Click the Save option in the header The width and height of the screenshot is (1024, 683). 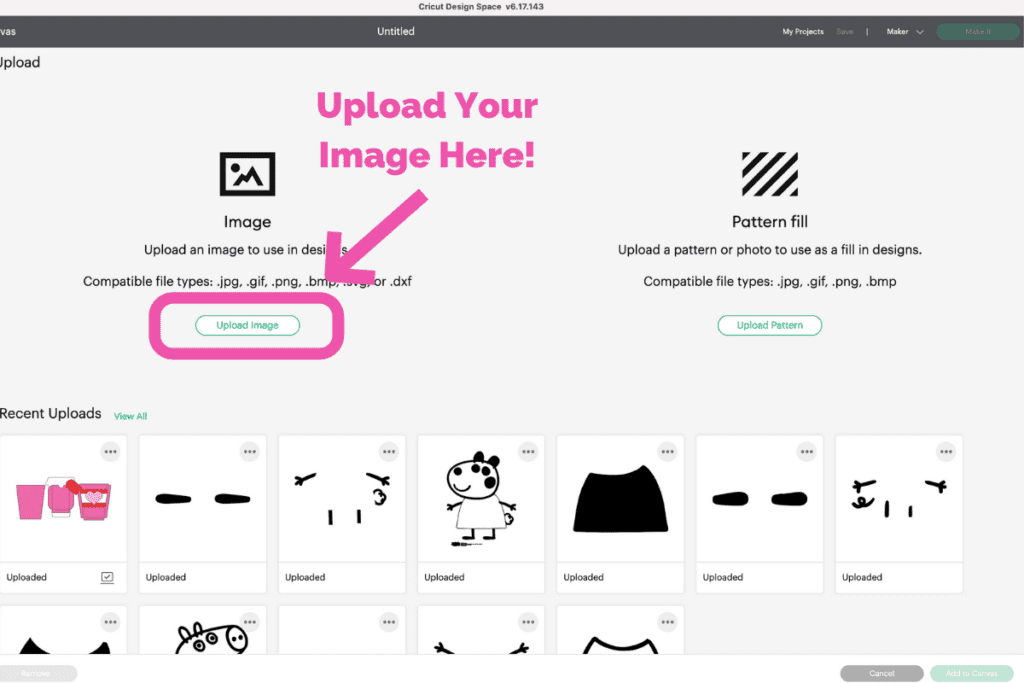(844, 31)
